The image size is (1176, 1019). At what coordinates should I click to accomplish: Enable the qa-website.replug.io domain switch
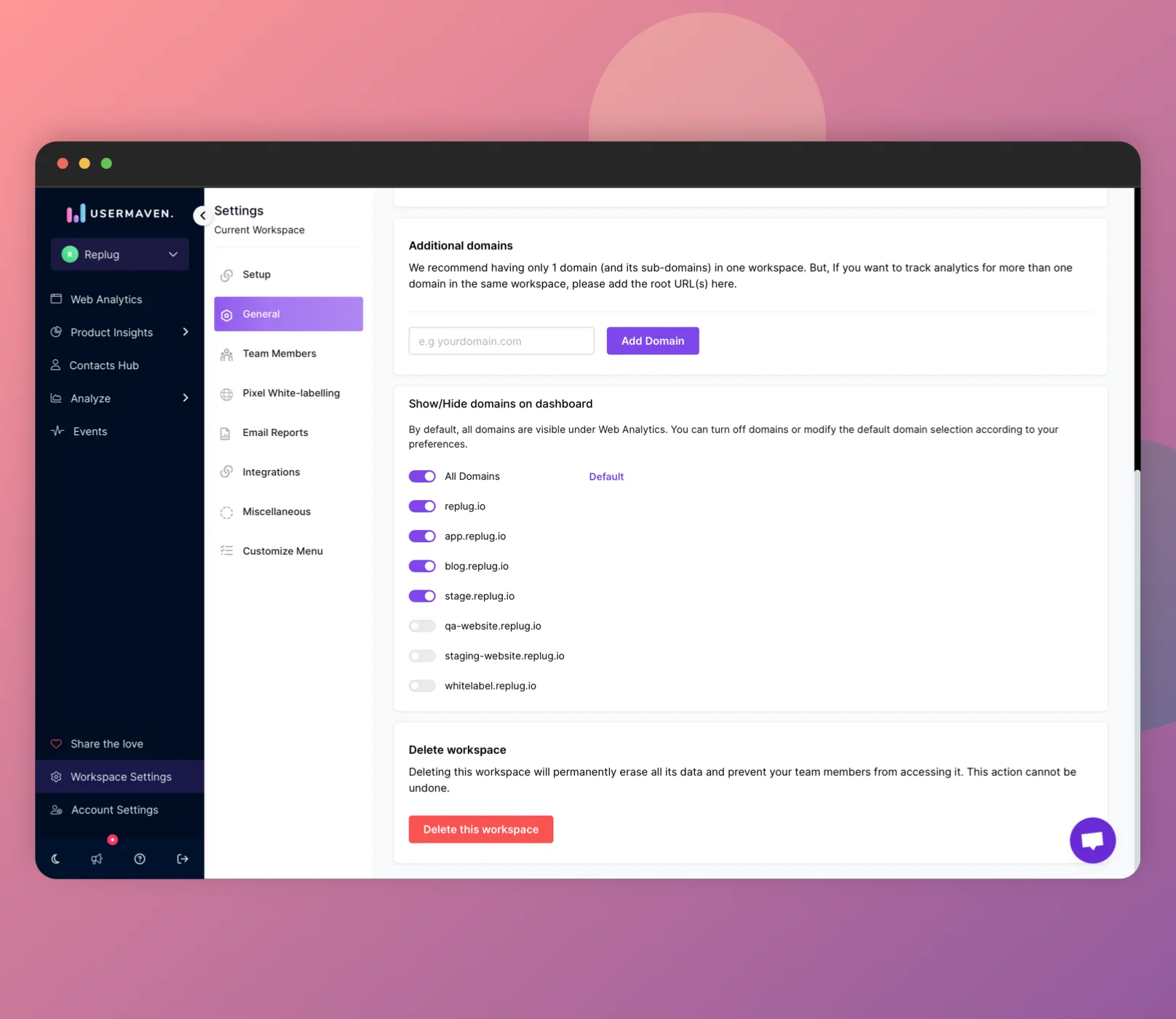point(422,626)
